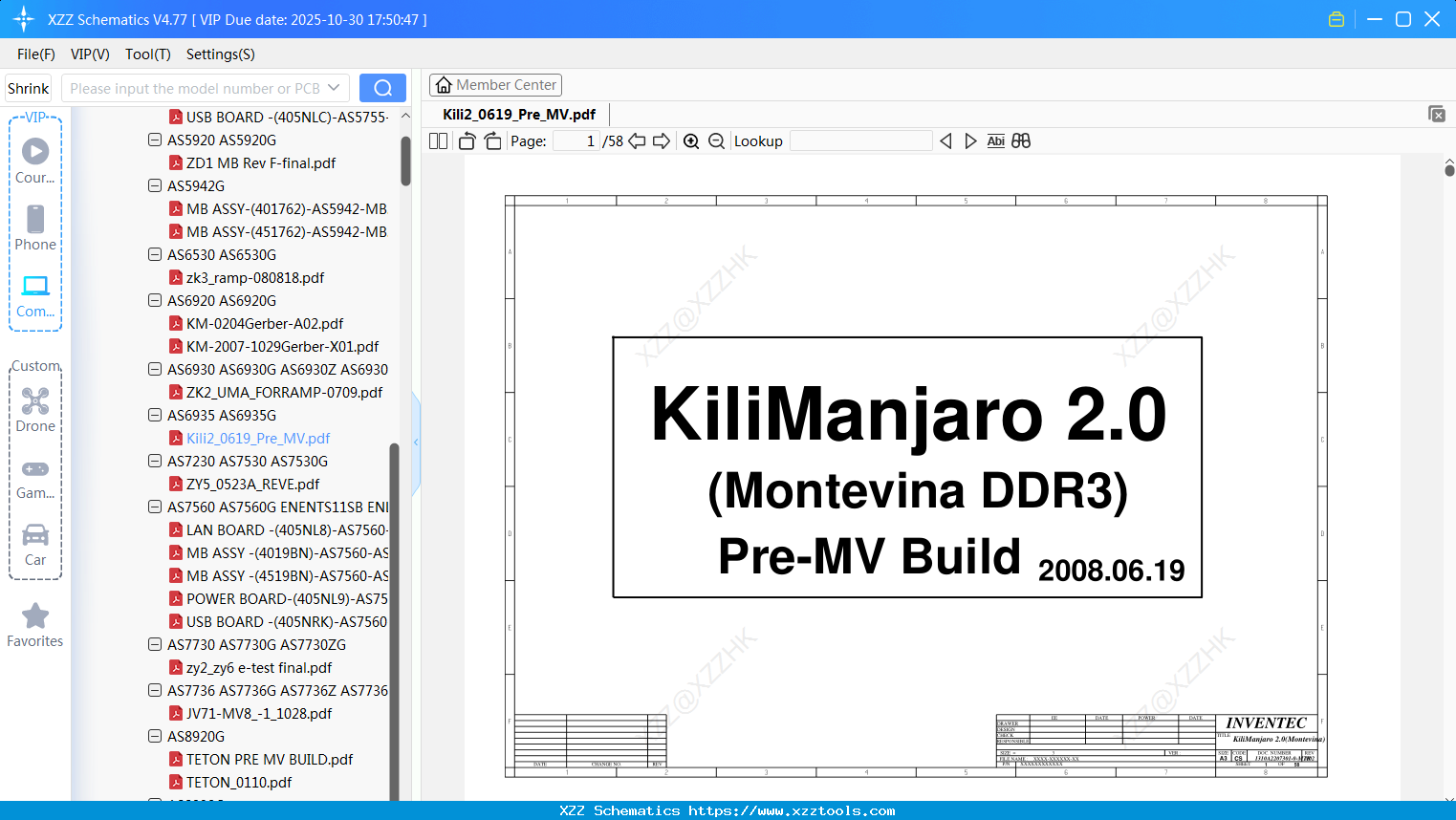Collapse the AS6935 AS6935G folder
Viewport: 1456px width, 820px height.
point(155,415)
